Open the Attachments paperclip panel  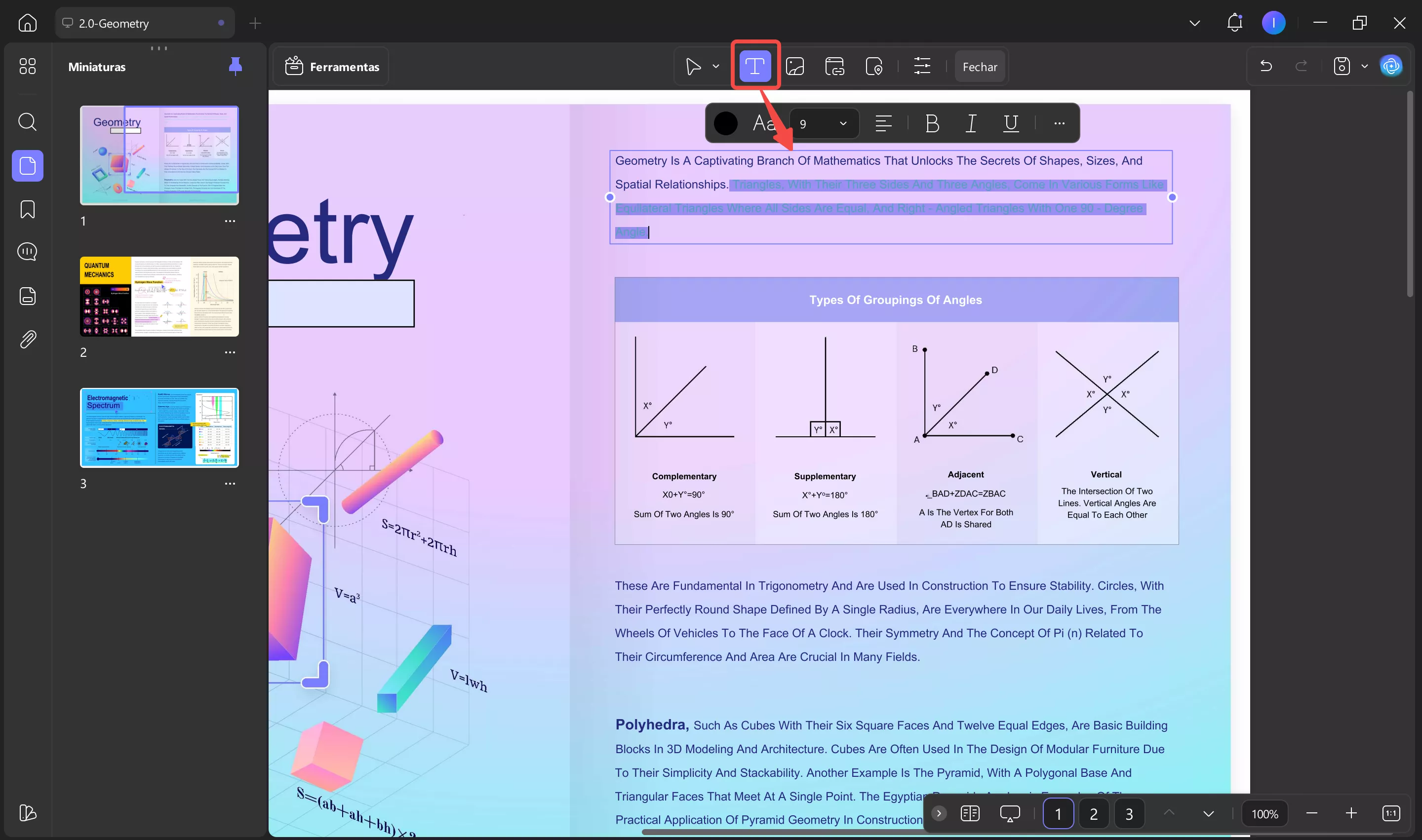27,339
